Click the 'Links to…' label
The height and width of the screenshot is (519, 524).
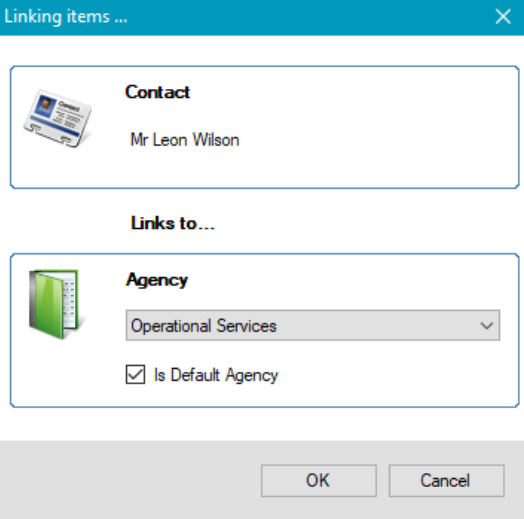coord(172,223)
